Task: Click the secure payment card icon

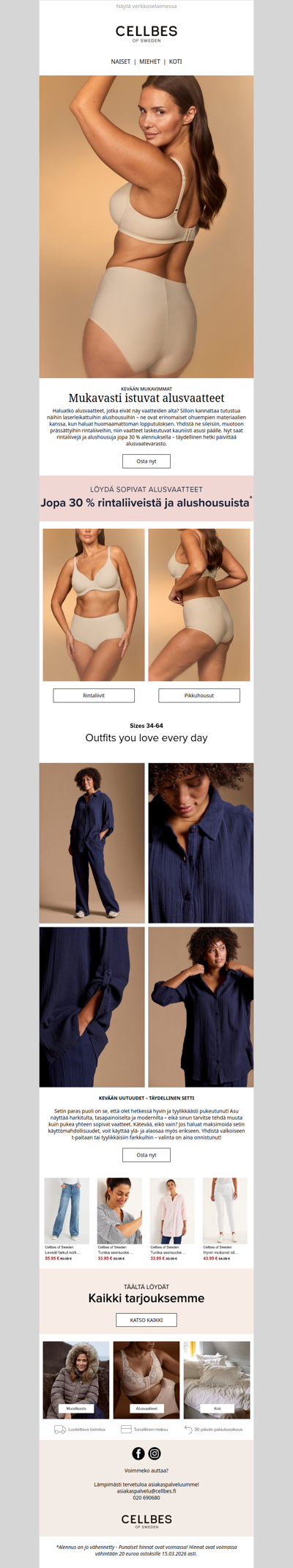Action: point(126,1429)
